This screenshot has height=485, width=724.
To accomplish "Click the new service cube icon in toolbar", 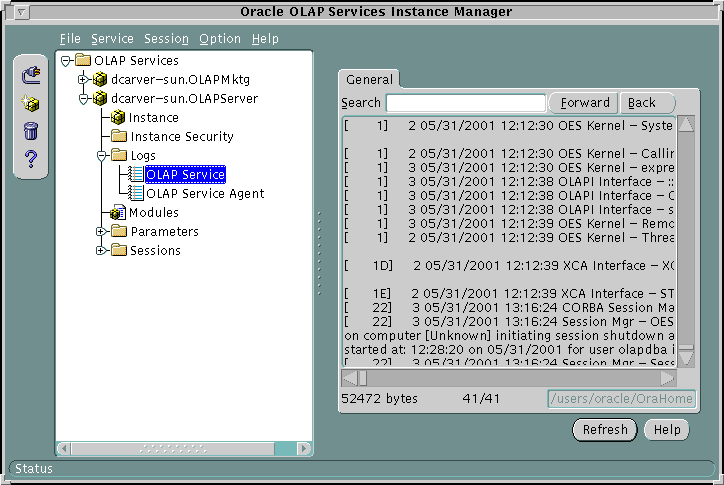I will pos(30,103).
